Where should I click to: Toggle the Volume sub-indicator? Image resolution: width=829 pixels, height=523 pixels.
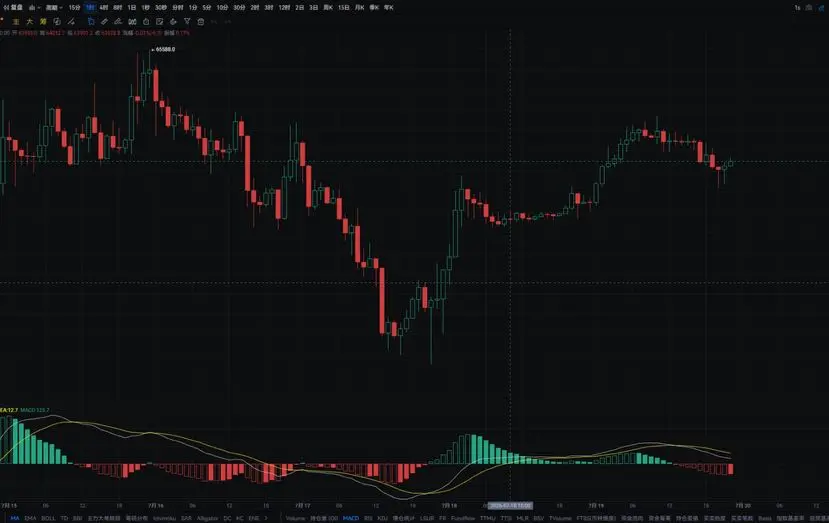click(295, 518)
